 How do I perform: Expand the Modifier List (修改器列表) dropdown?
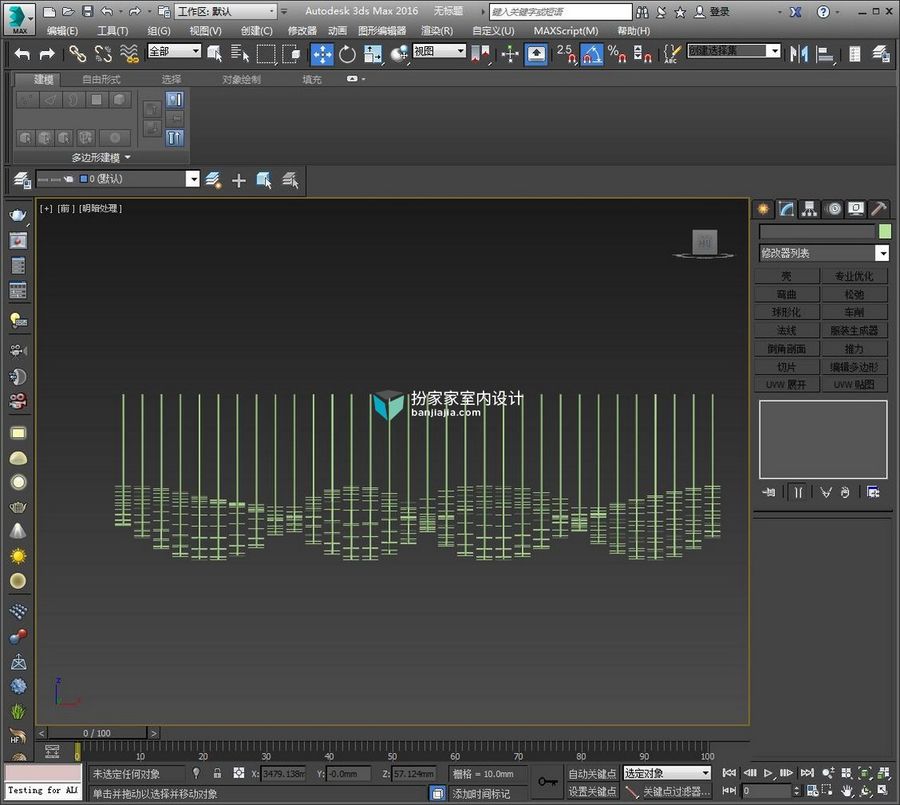(x=824, y=253)
